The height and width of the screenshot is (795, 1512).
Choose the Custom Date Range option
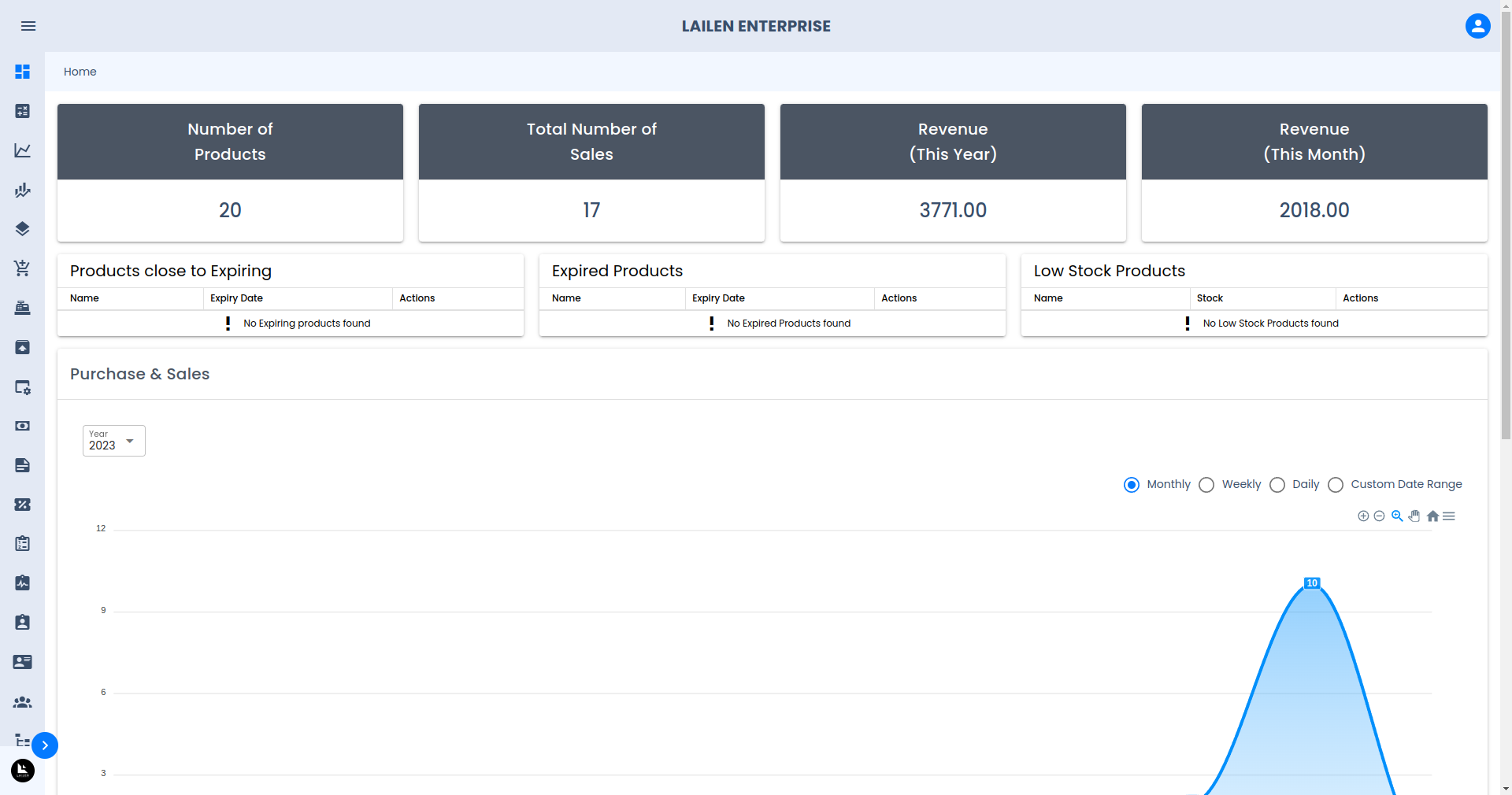[x=1336, y=485]
